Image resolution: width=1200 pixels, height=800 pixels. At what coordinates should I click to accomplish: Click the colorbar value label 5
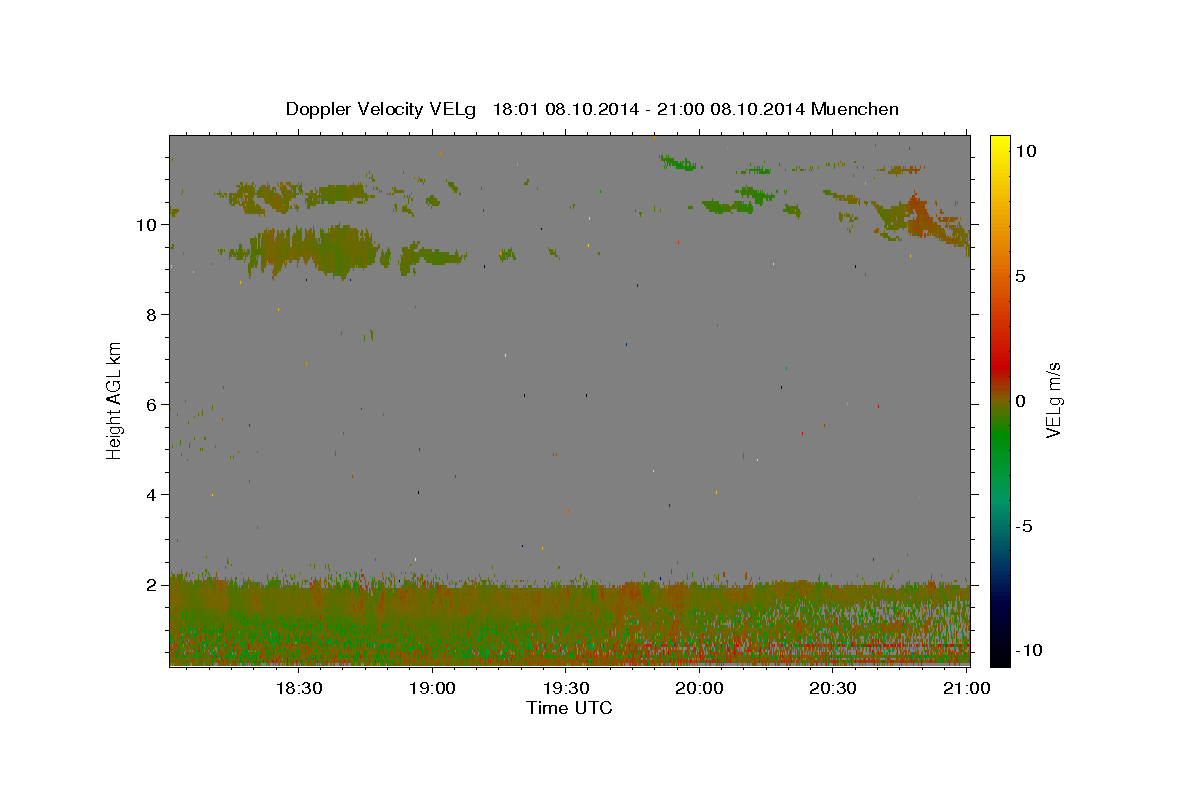pyautogui.click(x=1019, y=276)
